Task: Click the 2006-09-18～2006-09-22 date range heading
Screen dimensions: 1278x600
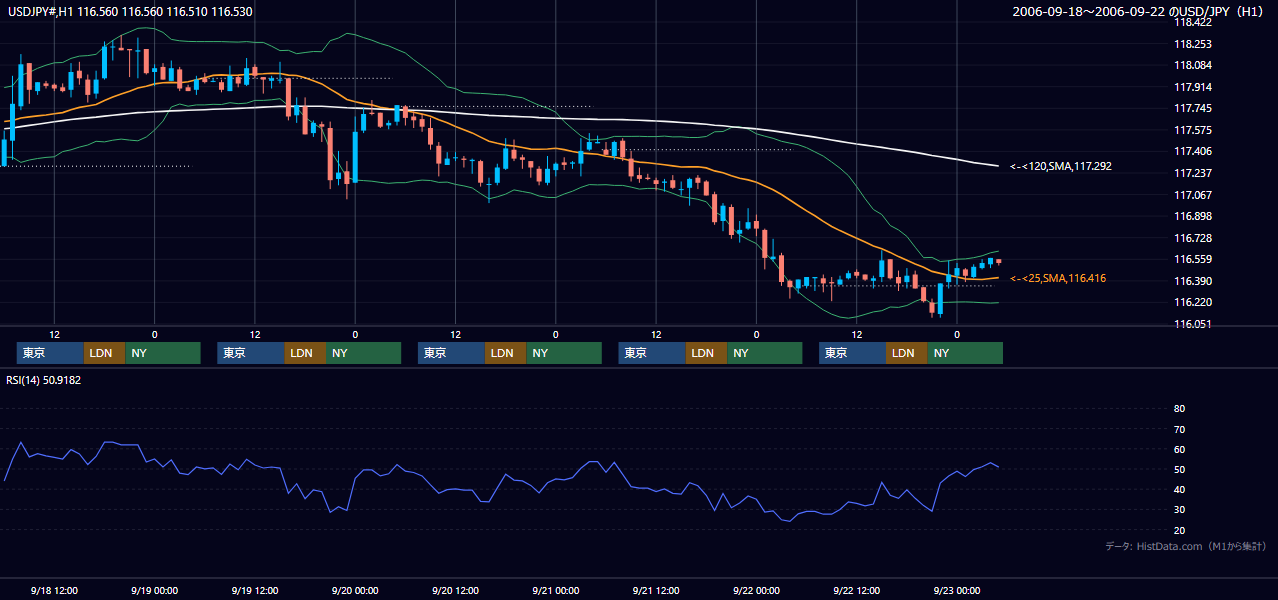Action: coord(1138,12)
